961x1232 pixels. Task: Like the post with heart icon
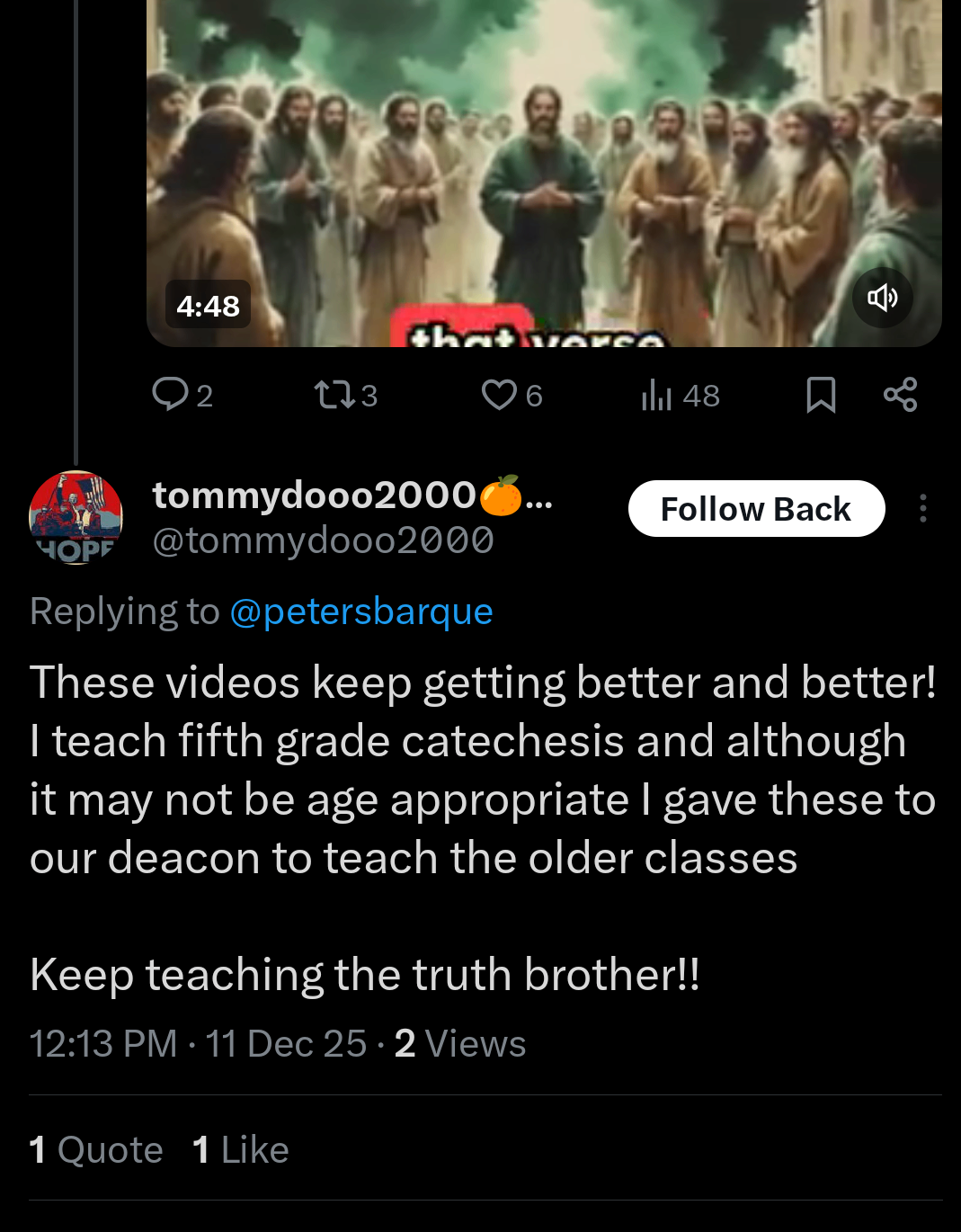(x=499, y=395)
